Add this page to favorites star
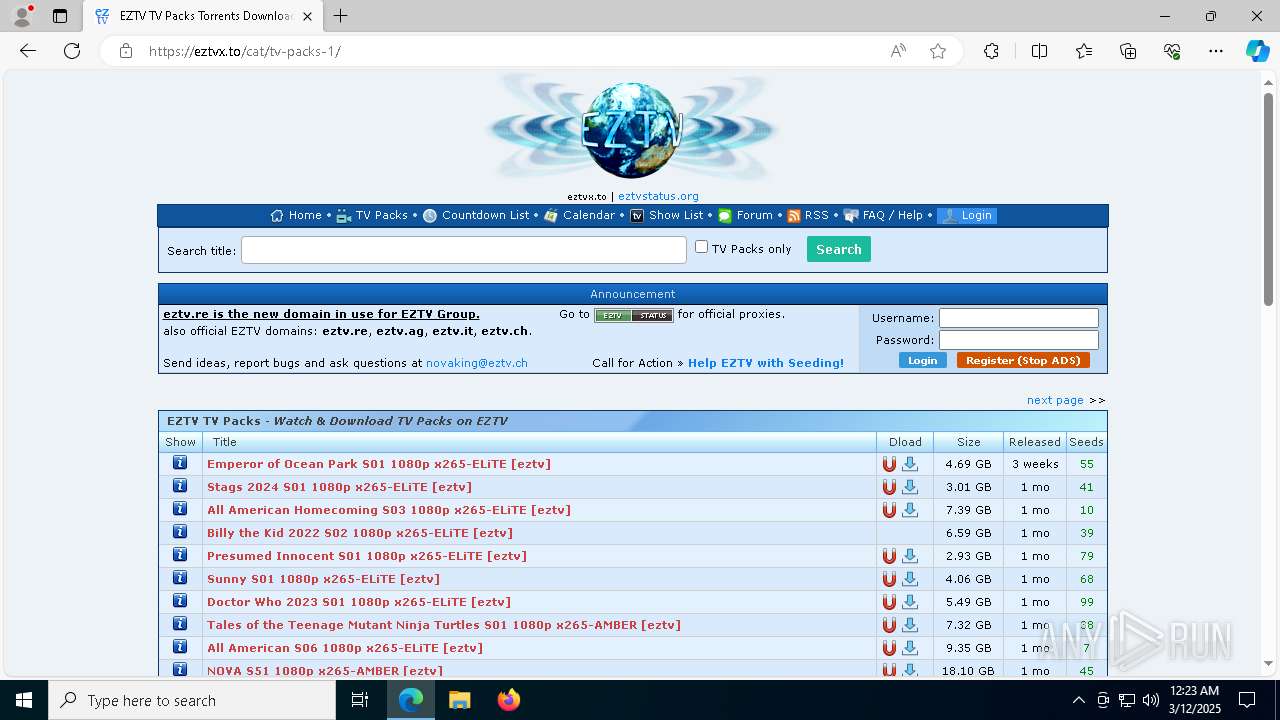Image resolution: width=1280 pixels, height=720 pixels. pos(938,51)
